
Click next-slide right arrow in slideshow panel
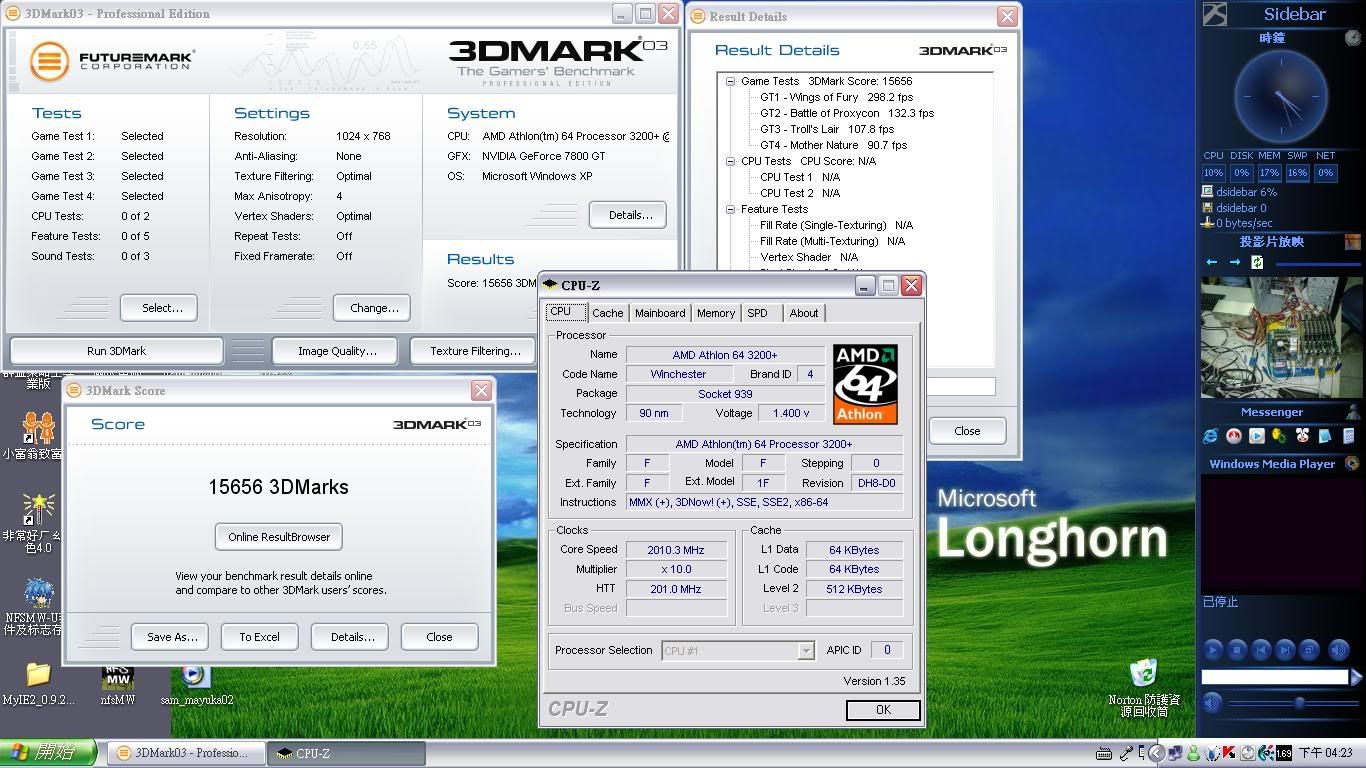click(1235, 262)
